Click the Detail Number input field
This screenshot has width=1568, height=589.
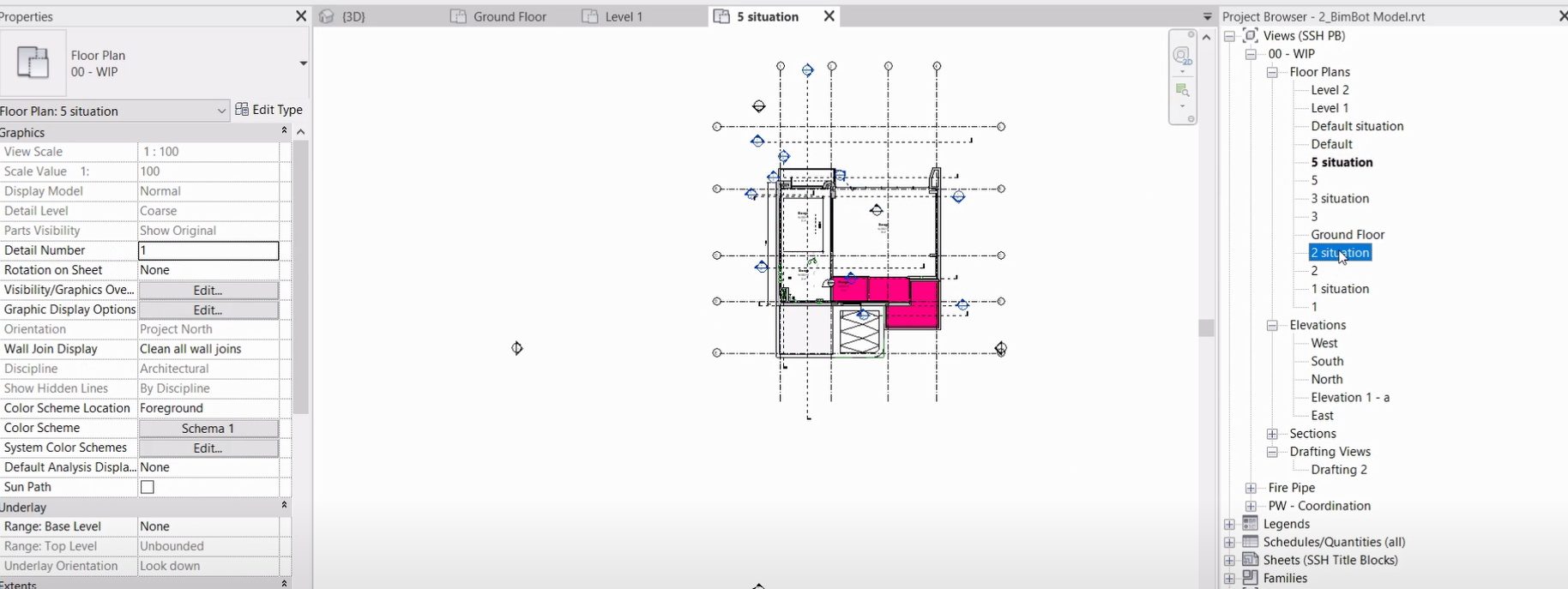pos(208,250)
